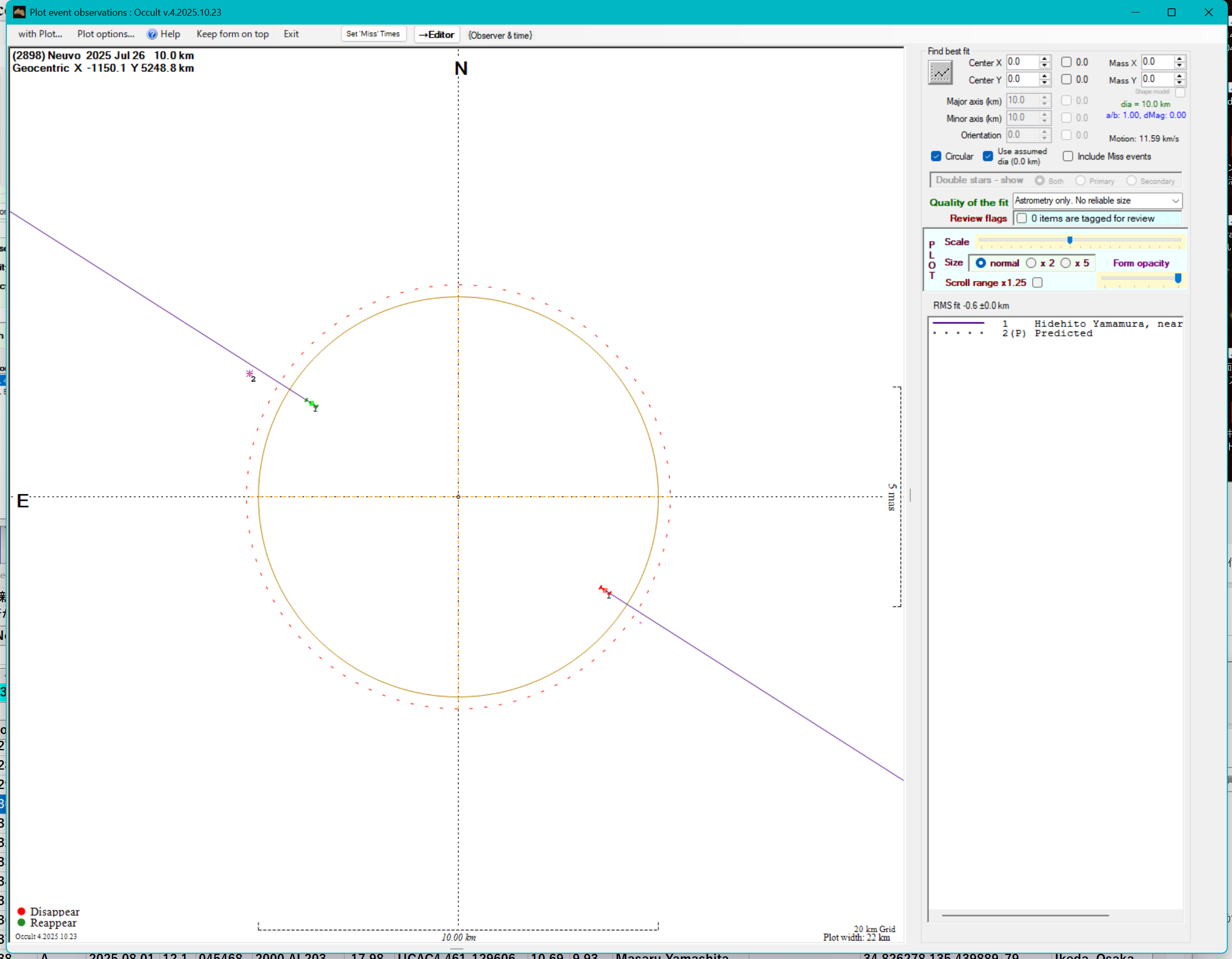Click the Center Y input field

[x=1022, y=80]
